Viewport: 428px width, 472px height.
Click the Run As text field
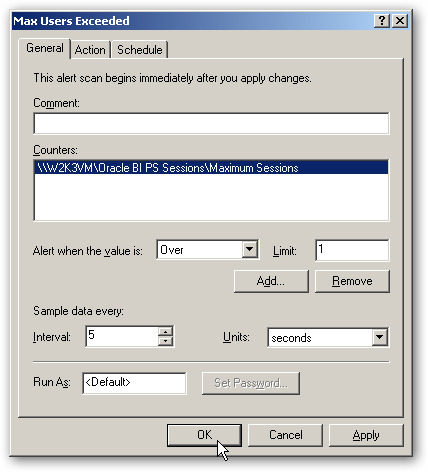[x=134, y=383]
